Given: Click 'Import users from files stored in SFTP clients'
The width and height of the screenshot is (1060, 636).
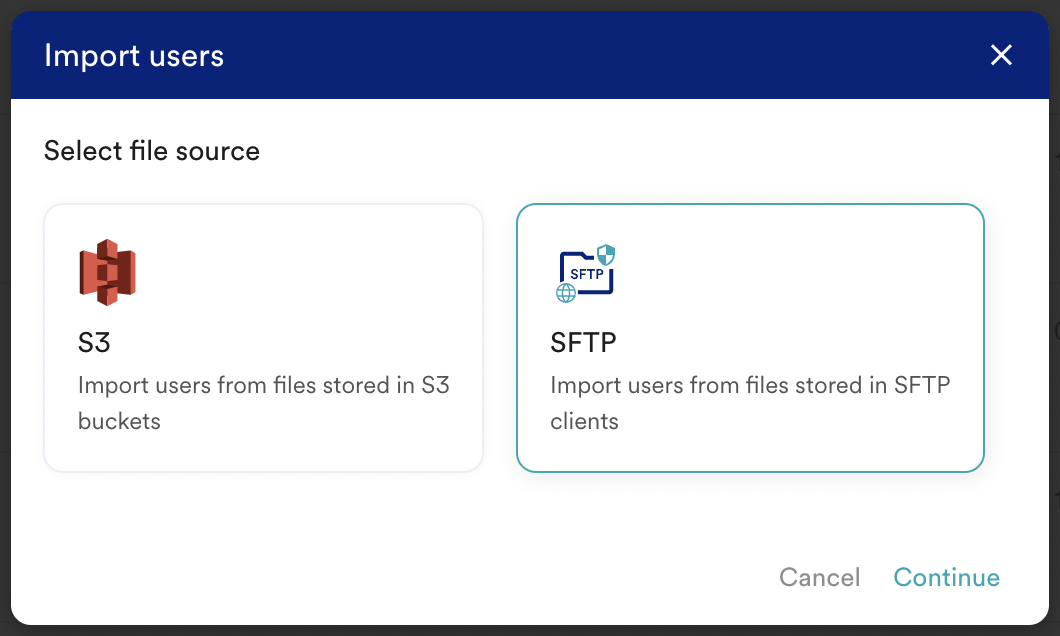Looking at the screenshot, I should [750, 403].
